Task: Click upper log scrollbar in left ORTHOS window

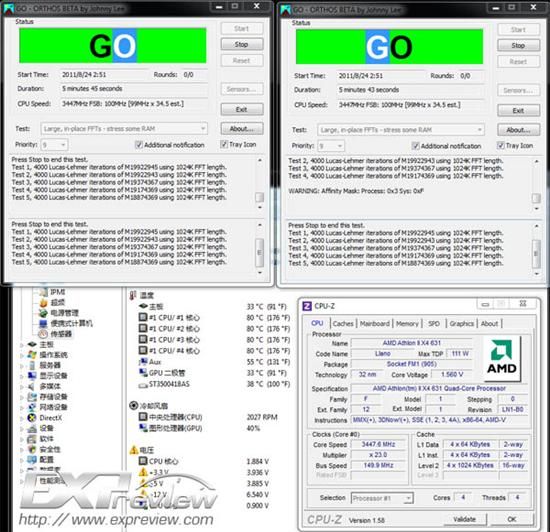Action: (x=260, y=184)
